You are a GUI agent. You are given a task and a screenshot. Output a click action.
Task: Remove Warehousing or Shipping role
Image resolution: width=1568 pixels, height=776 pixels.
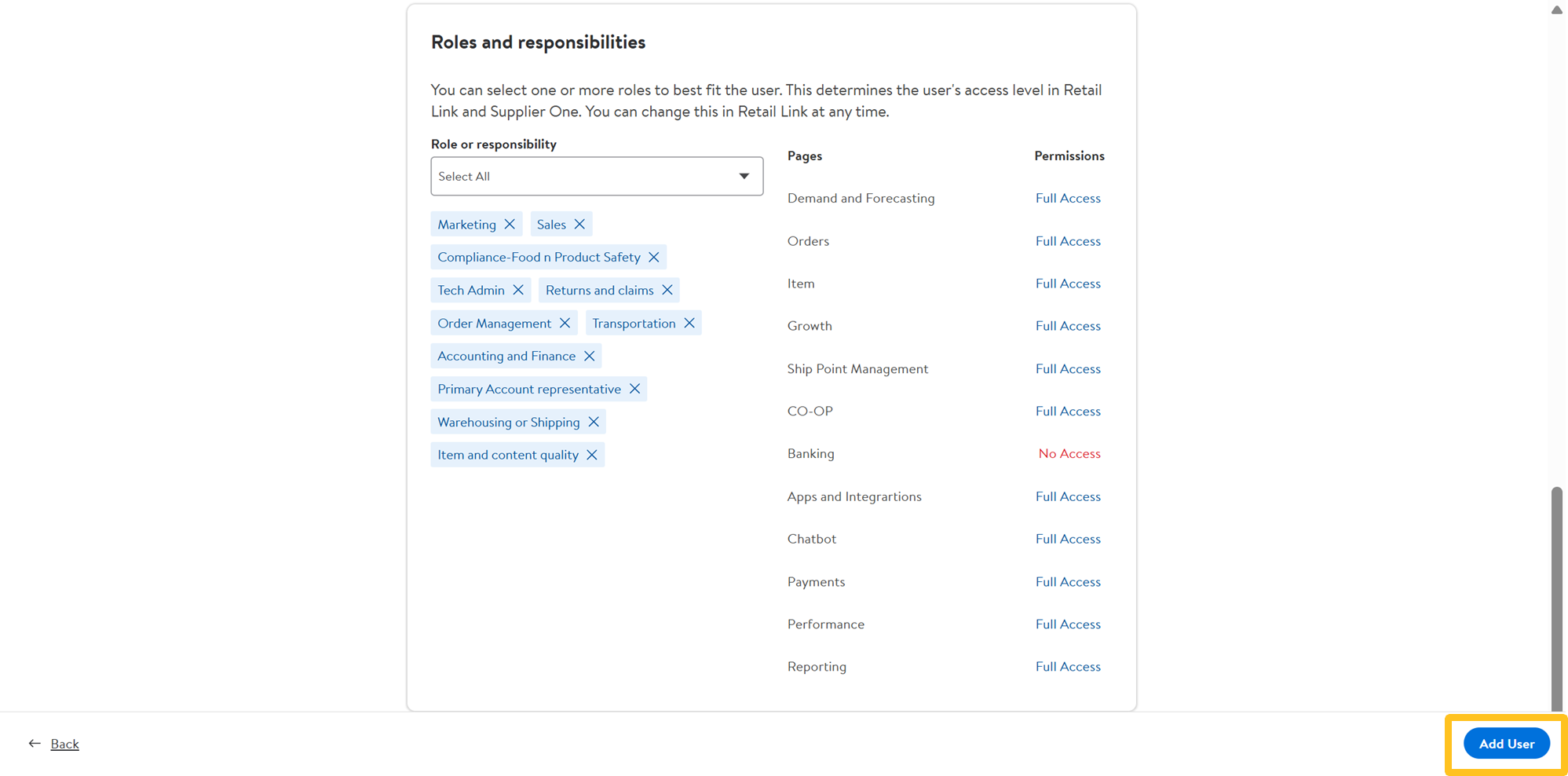coord(594,423)
